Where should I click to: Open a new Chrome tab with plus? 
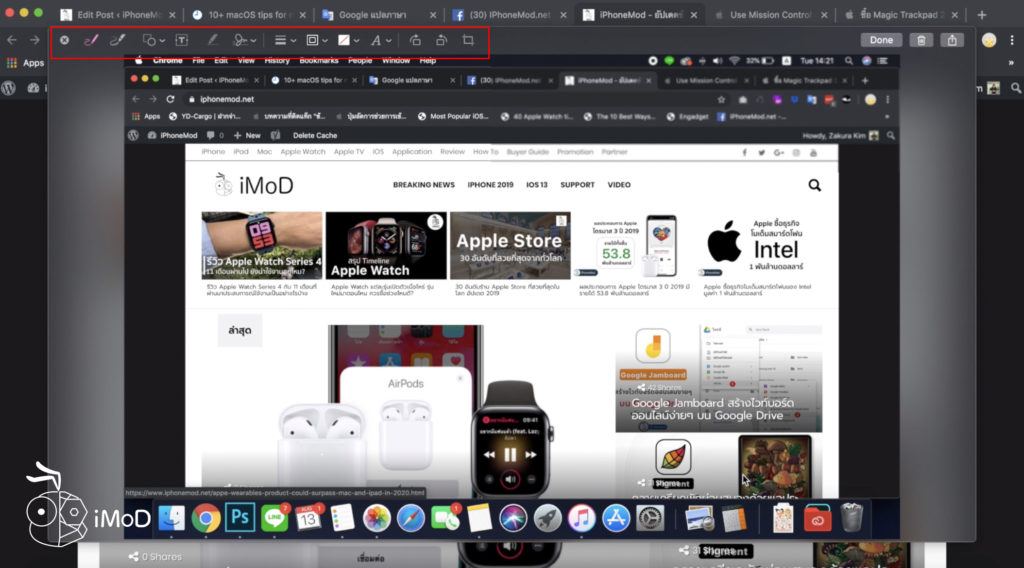coord(982,14)
